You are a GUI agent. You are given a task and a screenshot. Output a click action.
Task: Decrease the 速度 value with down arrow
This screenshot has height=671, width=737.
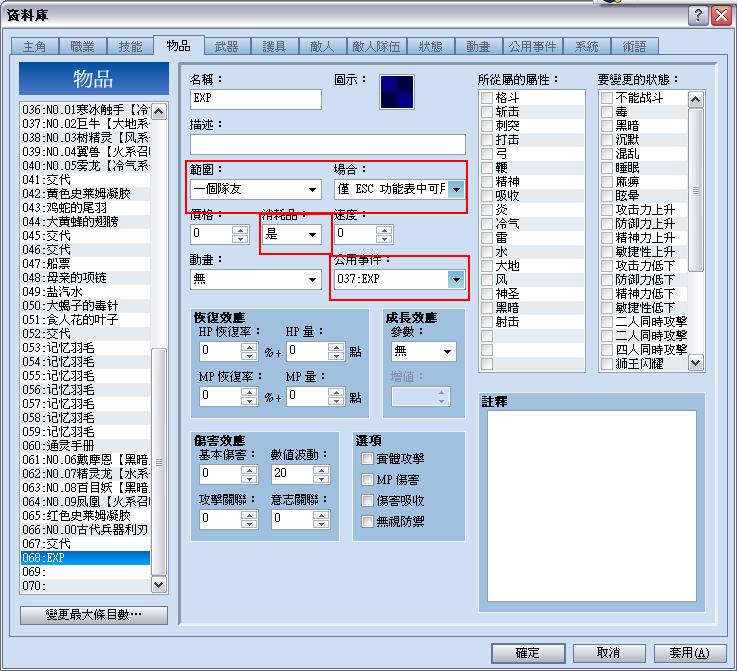(384, 239)
